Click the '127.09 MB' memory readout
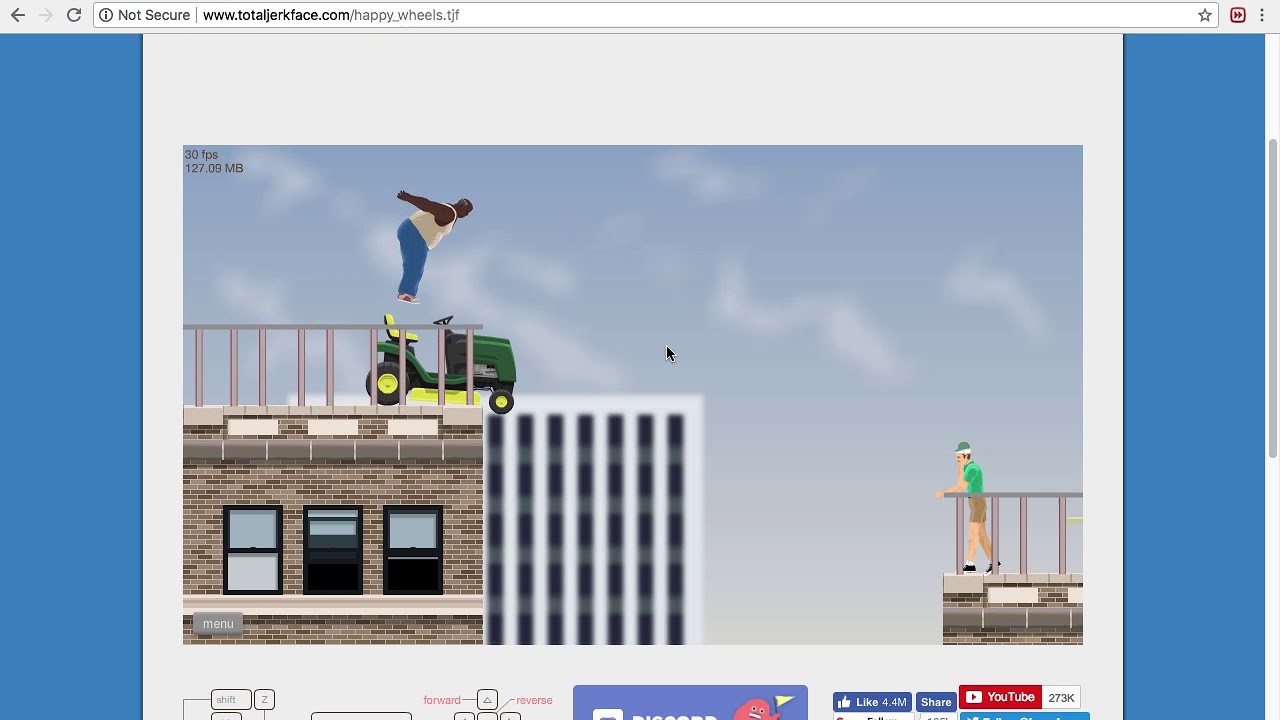Viewport: 1280px width, 720px height. point(214,168)
